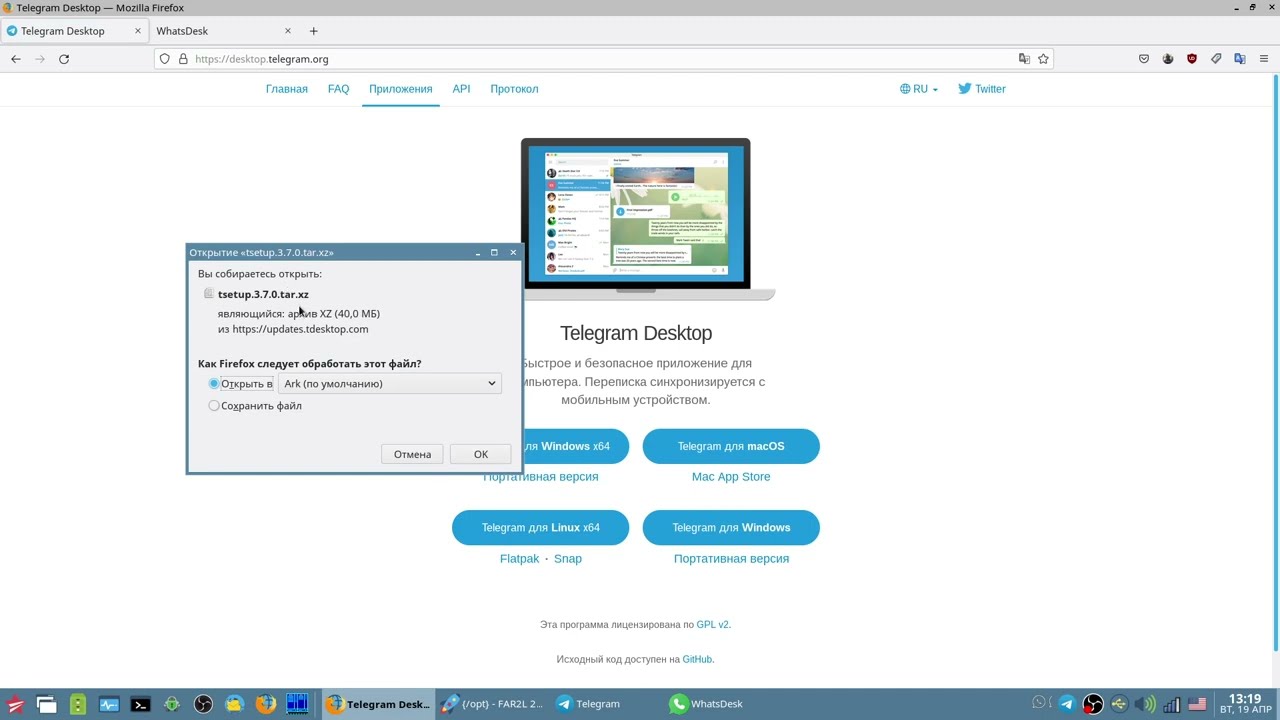1280x720 pixels.
Task: Click the green padlock bug icon in taskbar
Action: click(172, 704)
